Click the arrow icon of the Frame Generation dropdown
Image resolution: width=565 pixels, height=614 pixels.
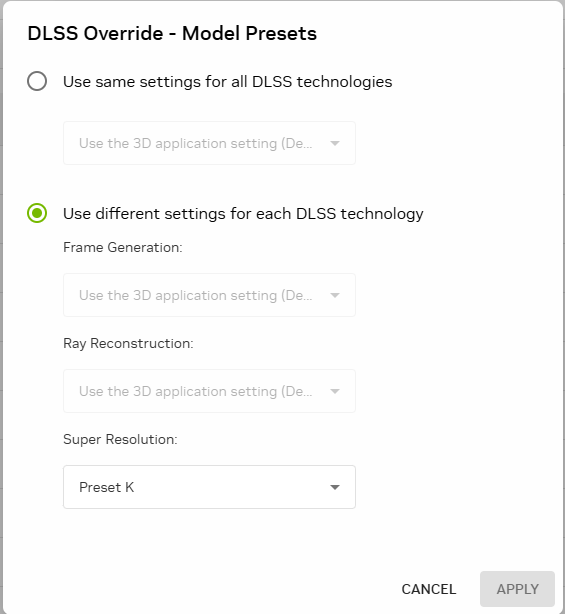[x=335, y=295]
